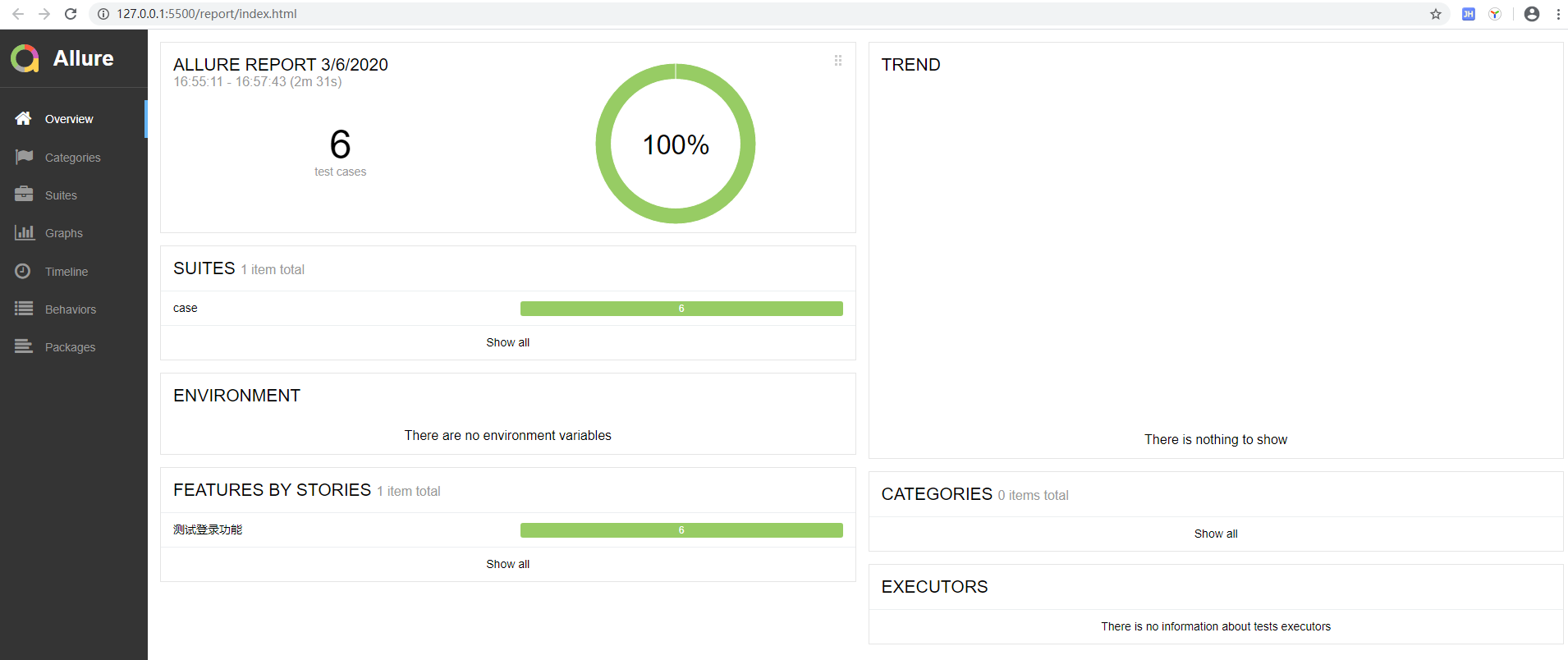
Task: Open Categories in the sidebar
Action: (x=74, y=158)
